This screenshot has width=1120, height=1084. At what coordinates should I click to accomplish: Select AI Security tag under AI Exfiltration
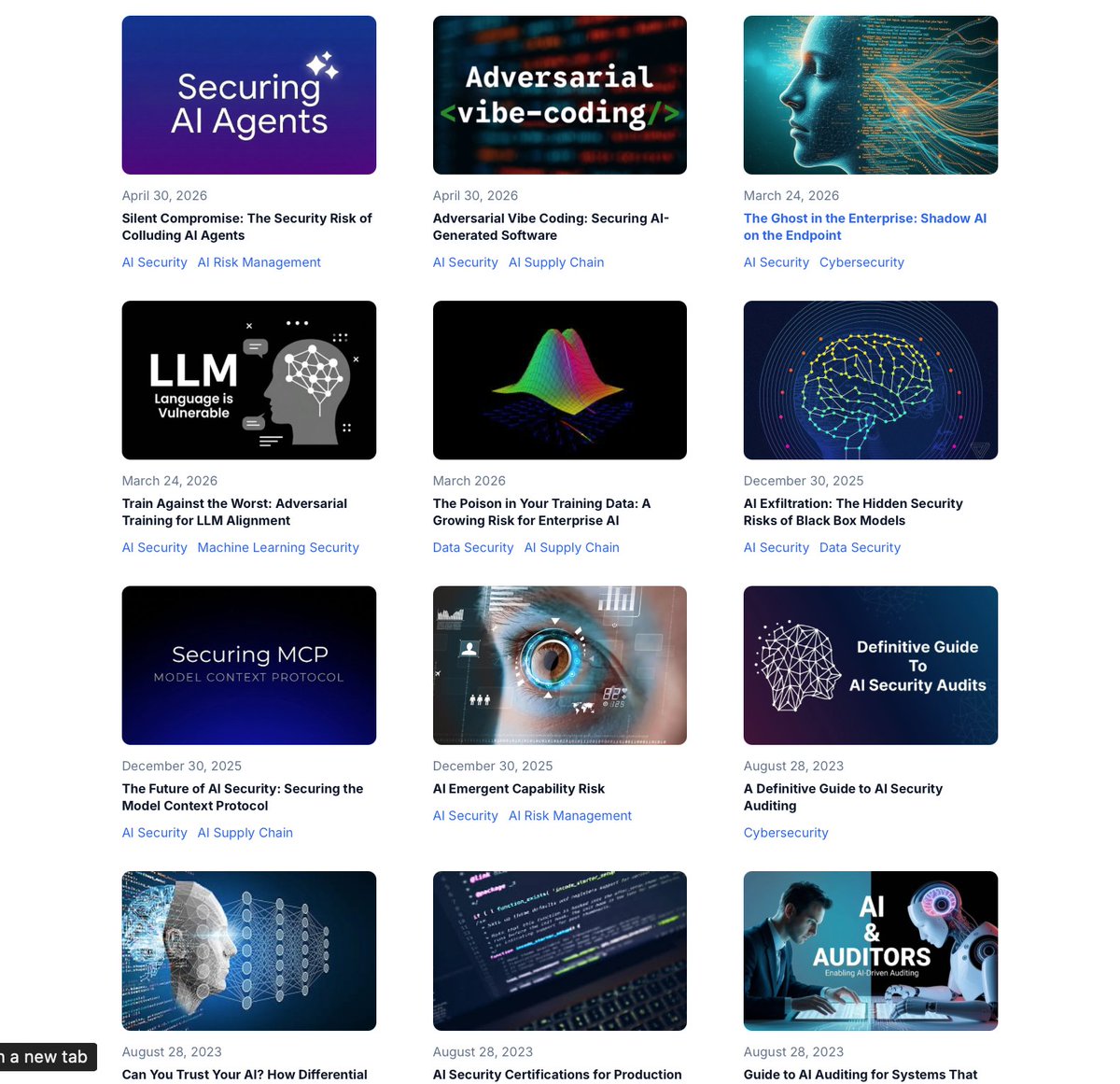pyautogui.click(x=777, y=548)
